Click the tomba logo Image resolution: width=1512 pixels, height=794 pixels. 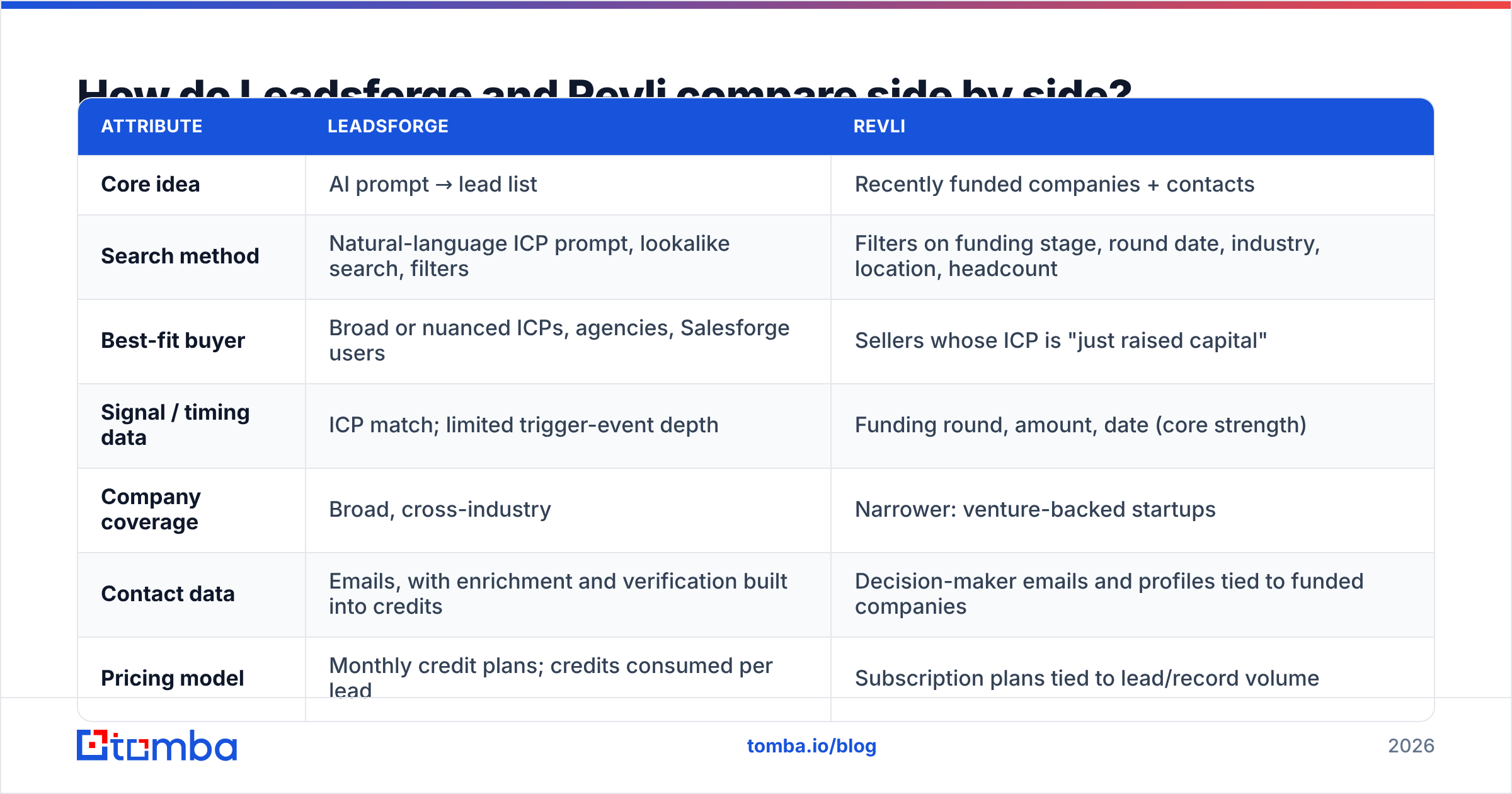pos(157,745)
